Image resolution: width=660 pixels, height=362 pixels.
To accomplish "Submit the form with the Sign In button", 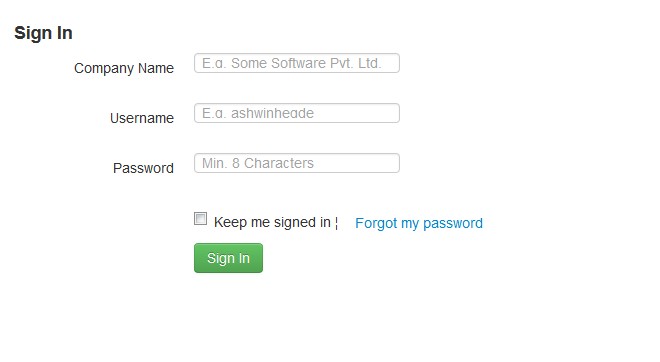I will point(229,258).
